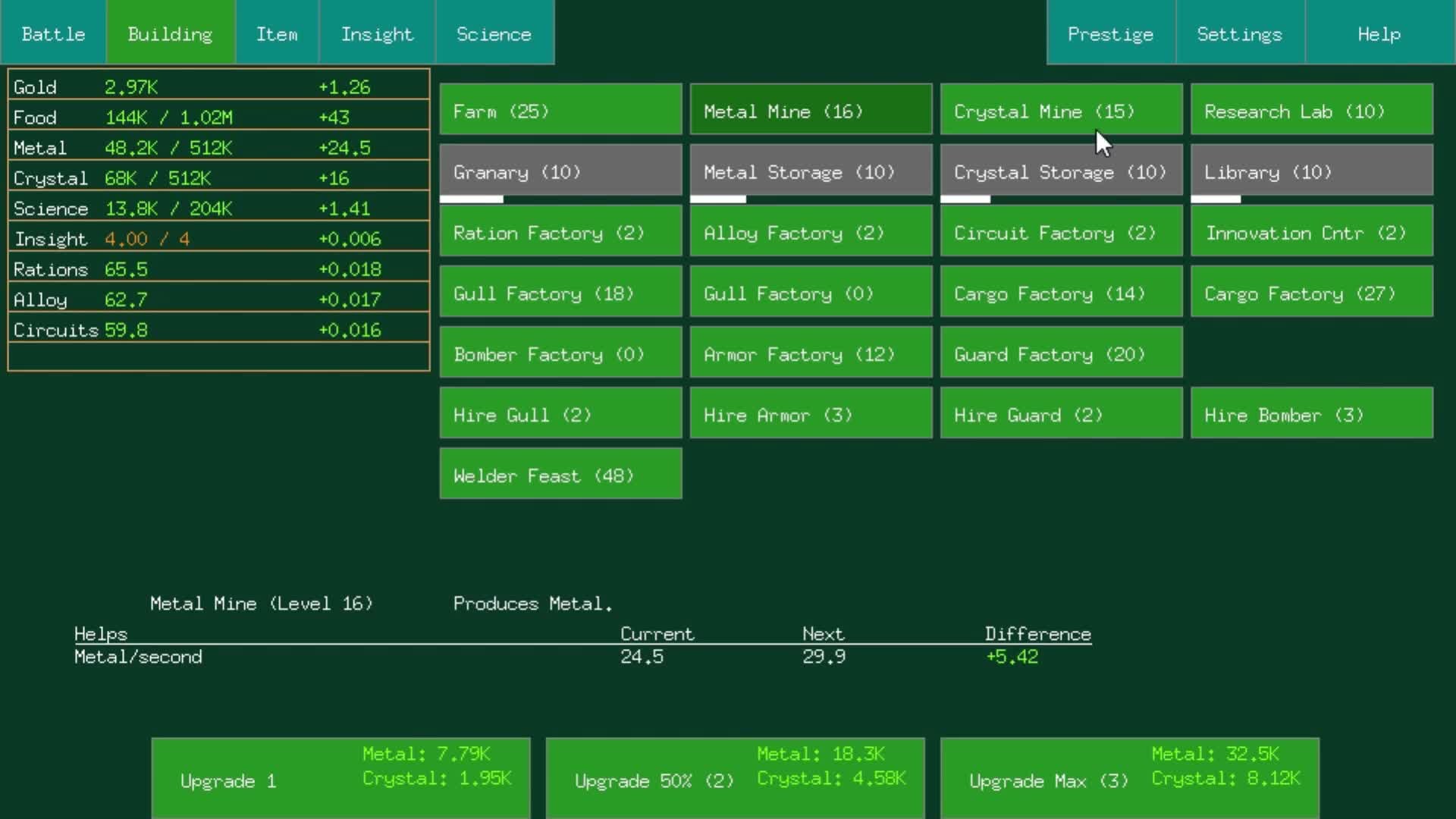Open the Settings page
The image size is (1456, 819).
pyautogui.click(x=1239, y=33)
